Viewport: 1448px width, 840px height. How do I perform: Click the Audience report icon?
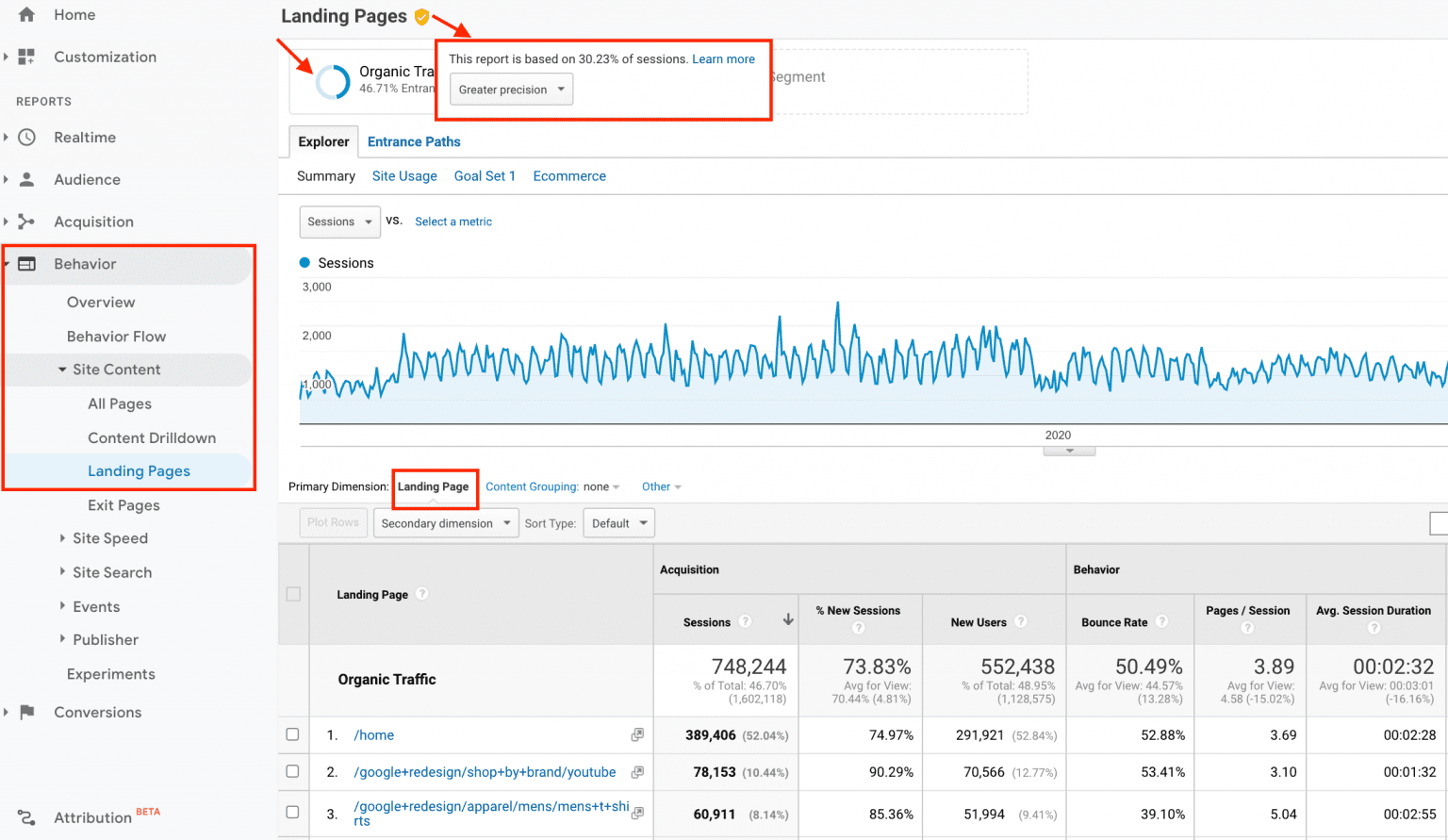[27, 179]
